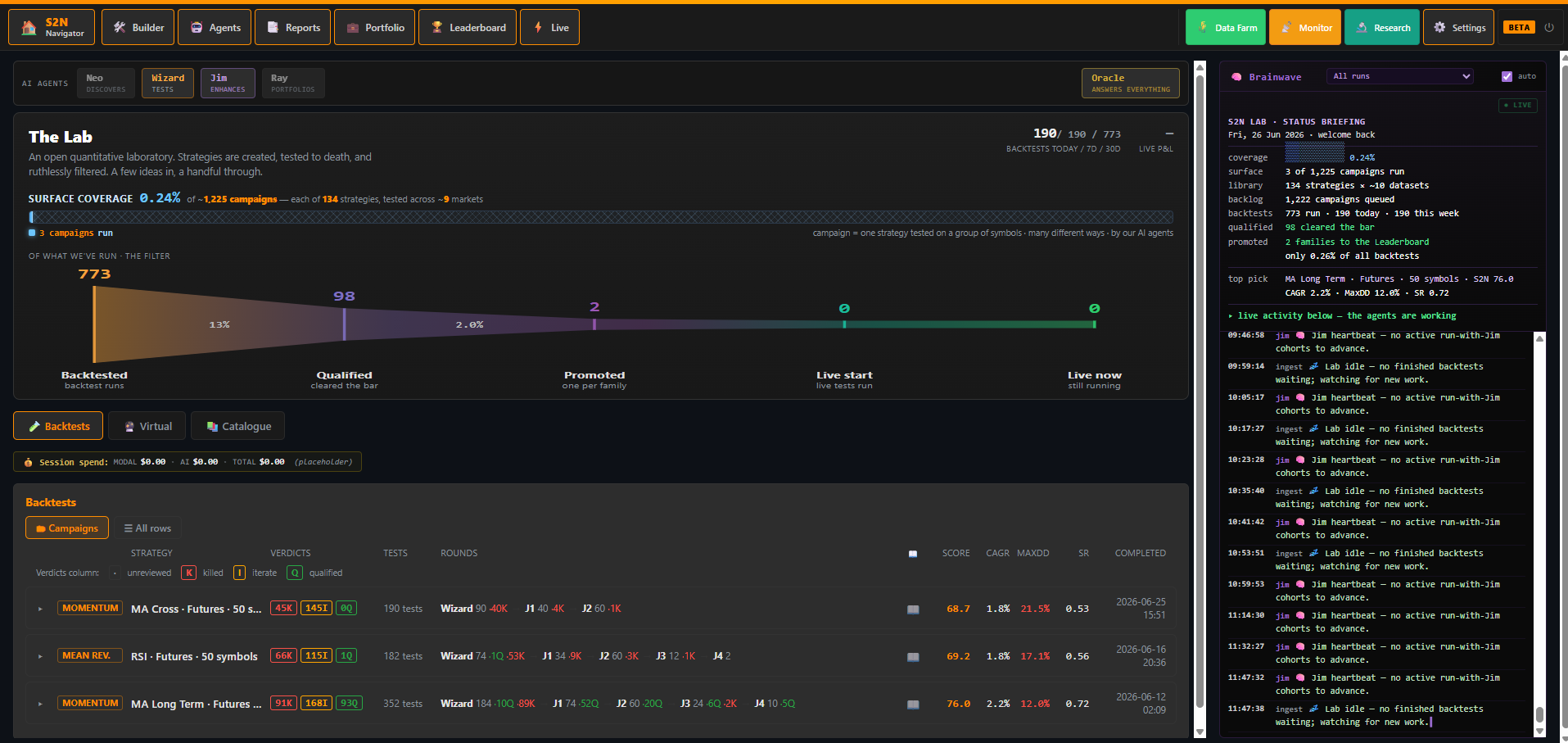
Task: Click the surface coverage progress bar
Action: pos(601,217)
